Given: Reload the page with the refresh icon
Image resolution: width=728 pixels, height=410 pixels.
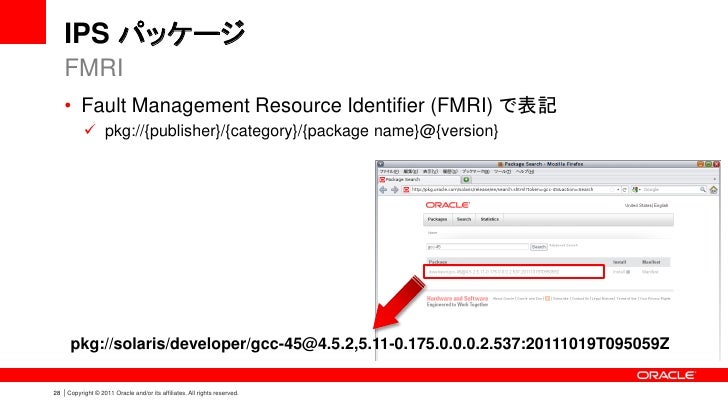Looking at the screenshot, I should [x=625, y=189].
